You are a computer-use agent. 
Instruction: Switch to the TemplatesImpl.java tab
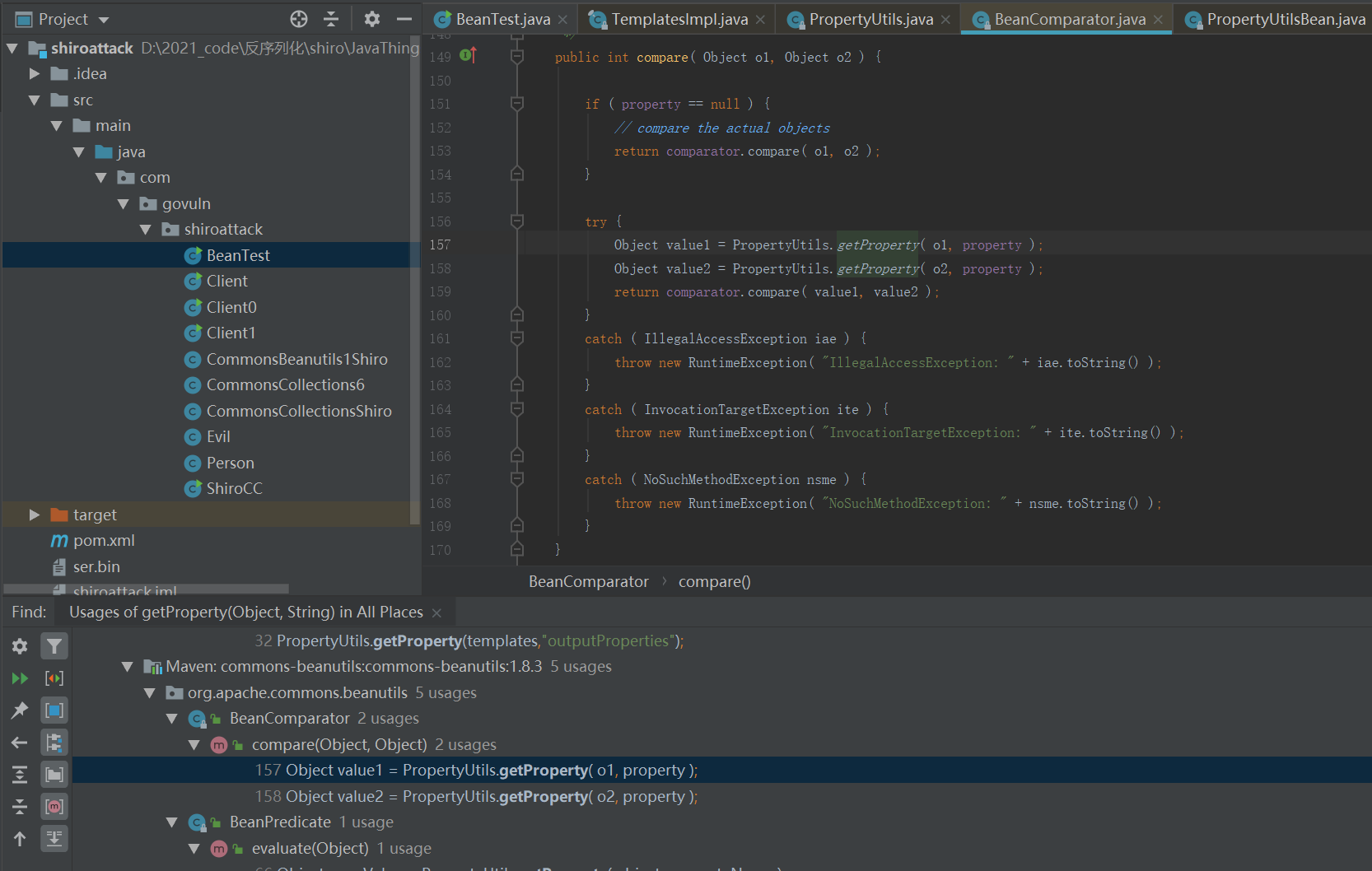pyautogui.click(x=679, y=19)
